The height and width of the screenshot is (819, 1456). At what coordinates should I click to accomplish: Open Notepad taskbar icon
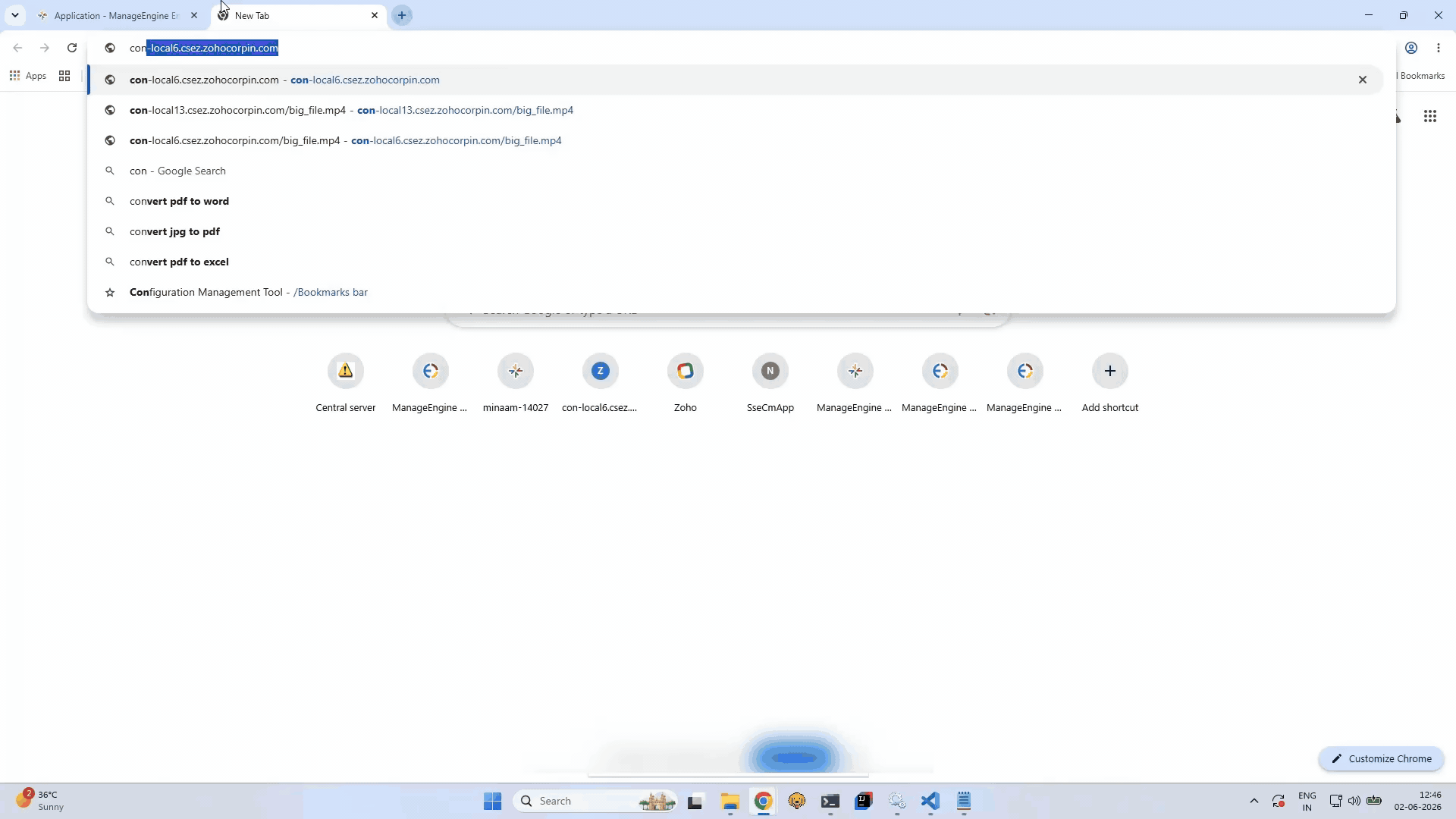coord(964,801)
